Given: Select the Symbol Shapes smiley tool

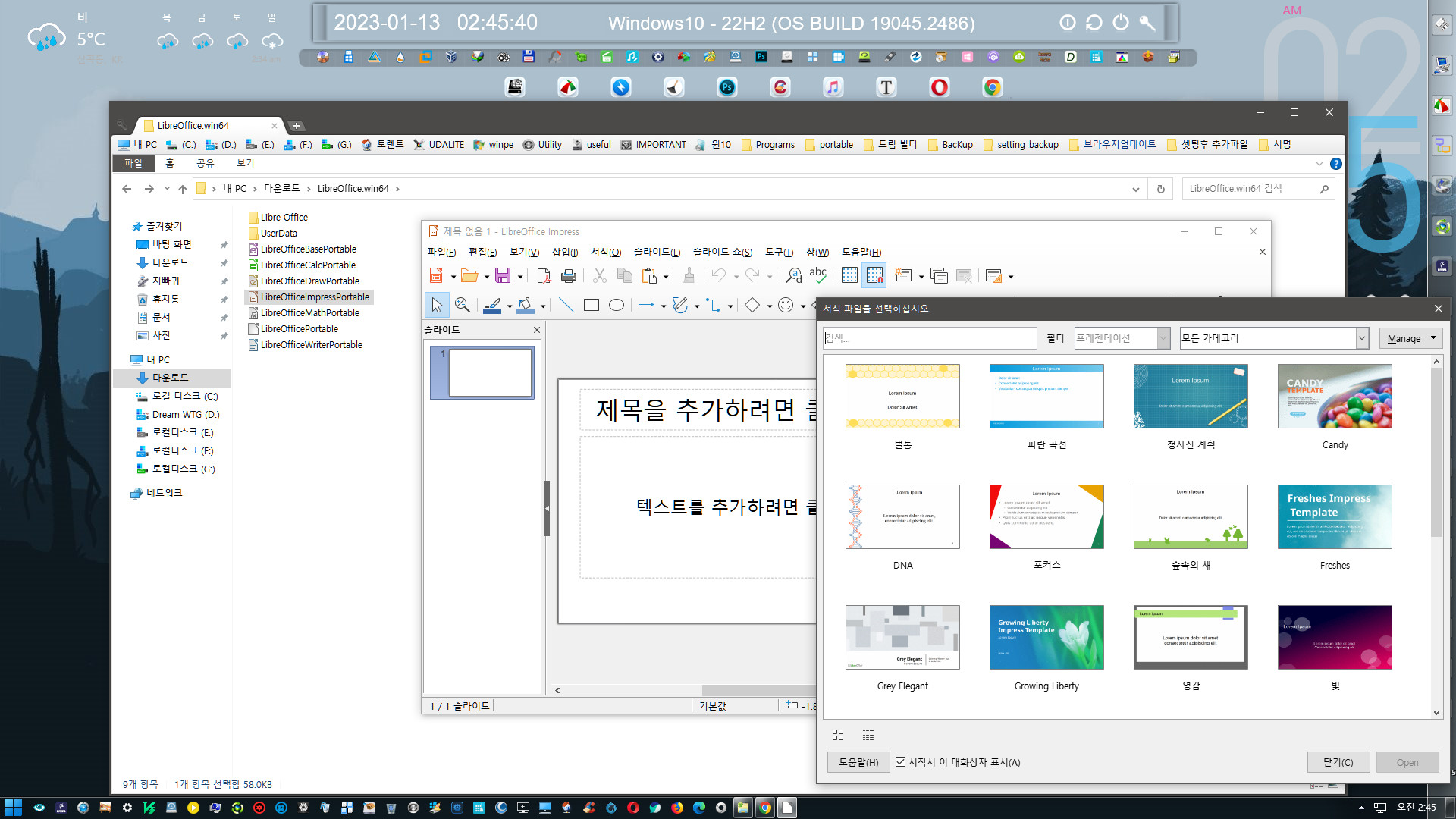Looking at the screenshot, I should coord(786,305).
